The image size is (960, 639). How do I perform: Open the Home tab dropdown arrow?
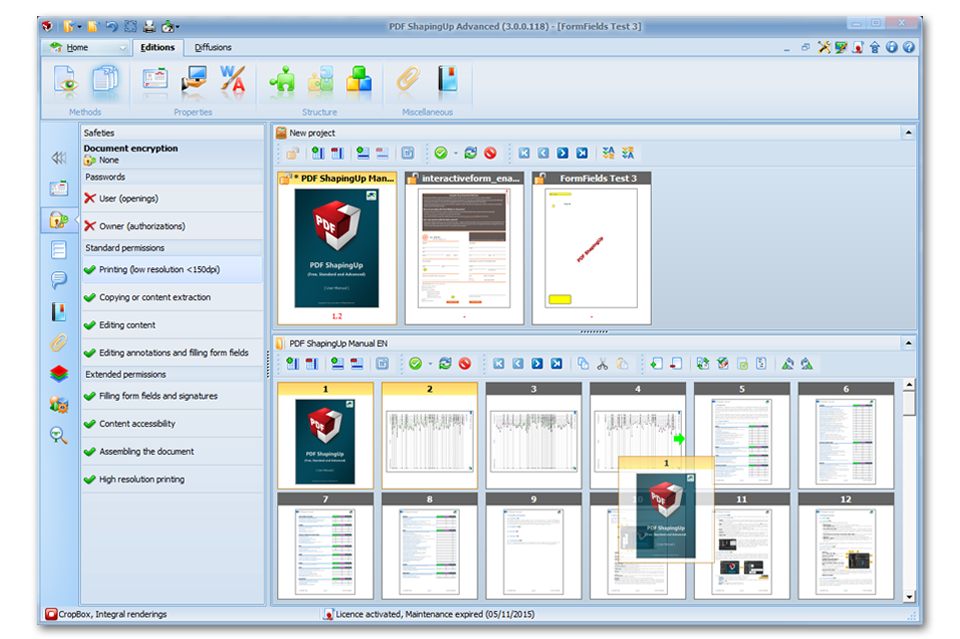tap(122, 48)
